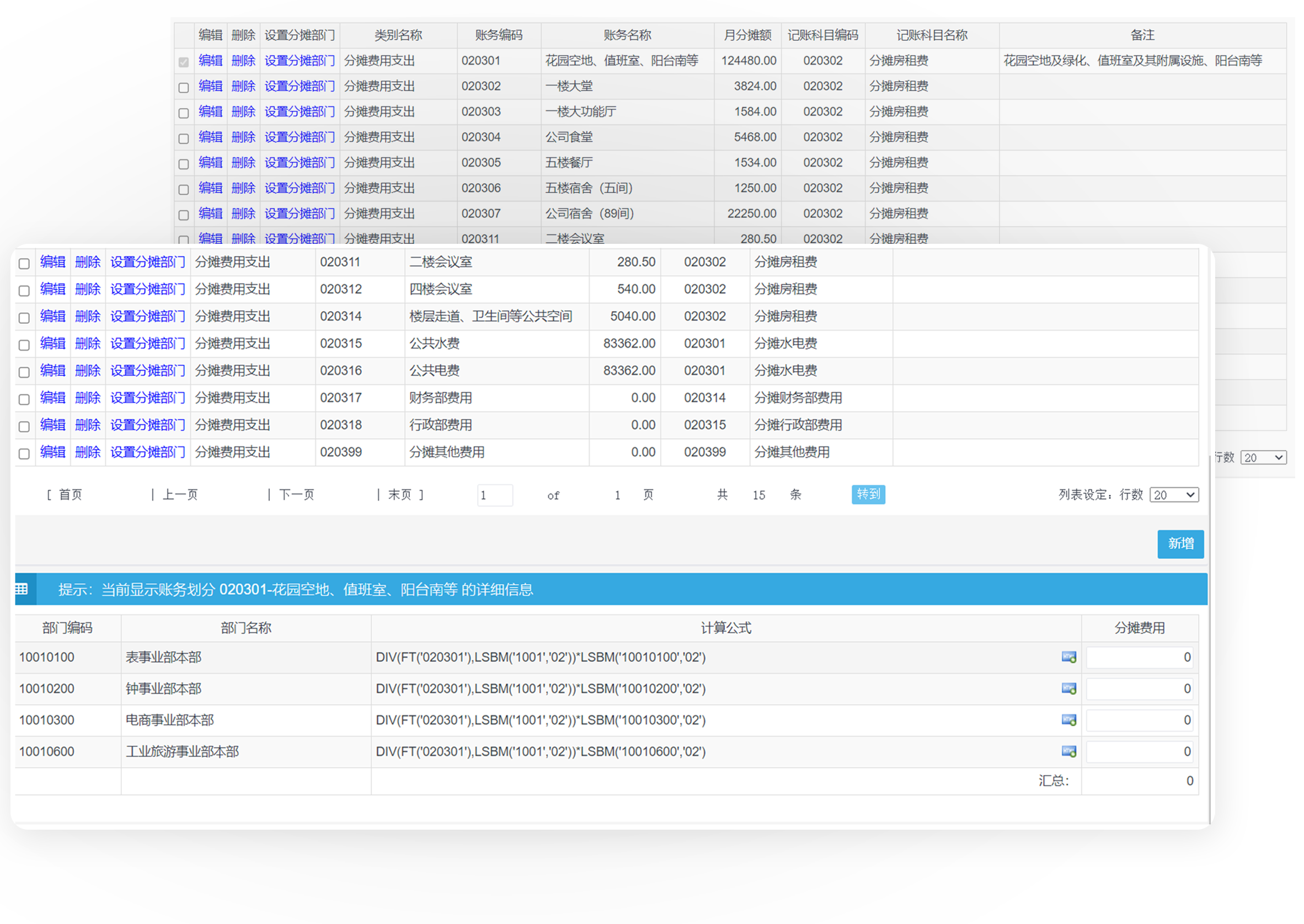
Task: Open the background 行数 20 dropdown
Action: click(x=1263, y=457)
